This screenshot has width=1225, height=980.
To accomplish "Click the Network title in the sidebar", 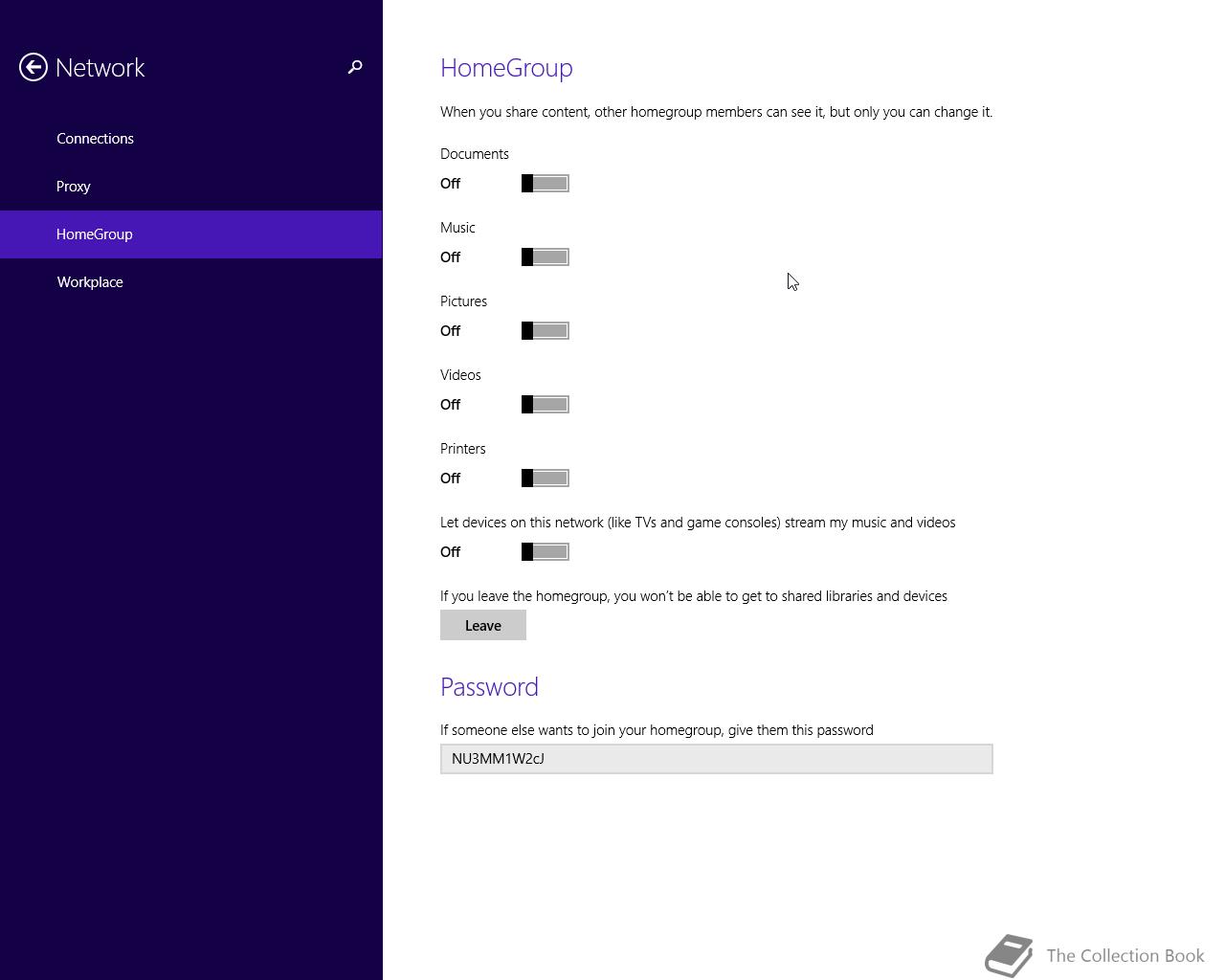I will point(100,68).
